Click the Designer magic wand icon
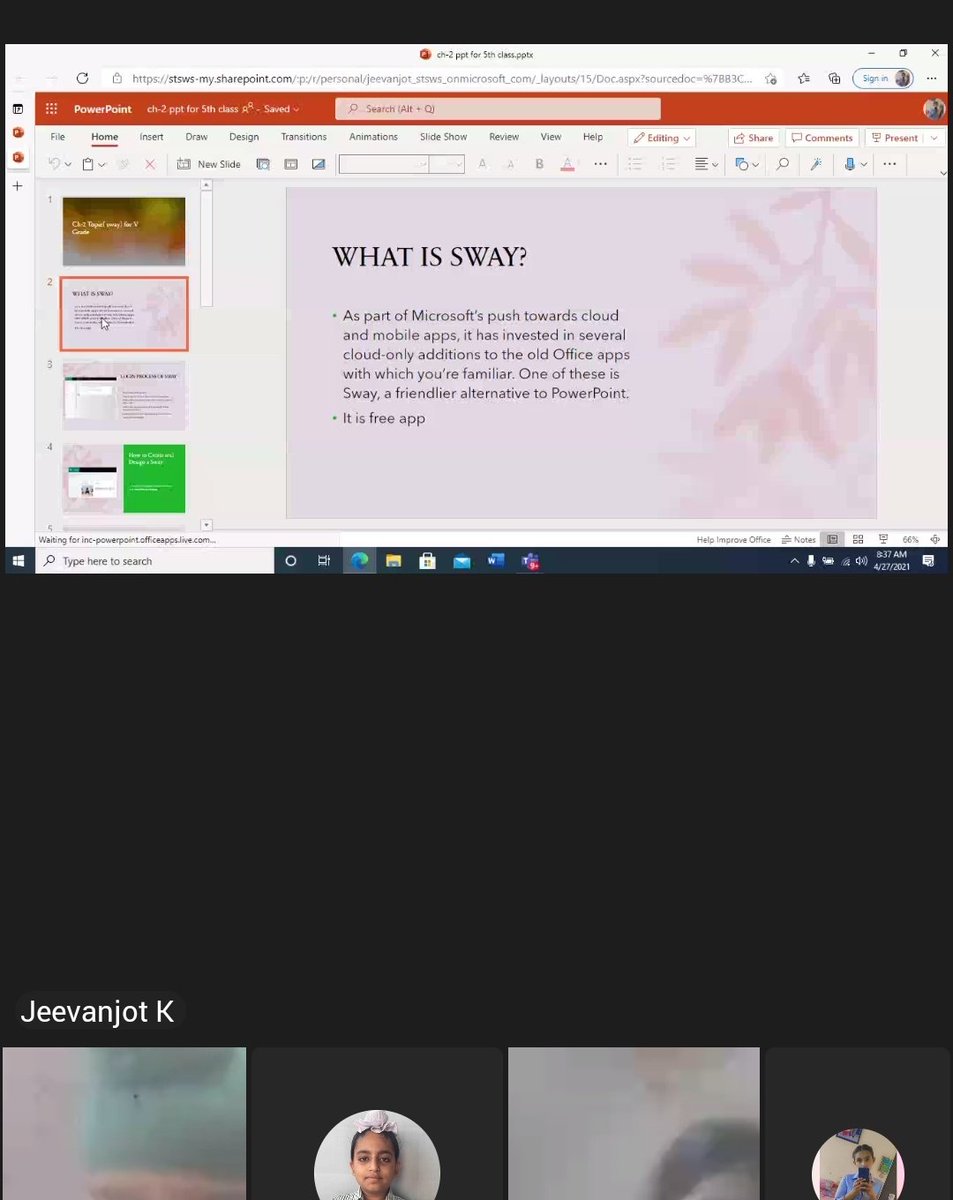This screenshot has width=953, height=1200. tap(816, 164)
